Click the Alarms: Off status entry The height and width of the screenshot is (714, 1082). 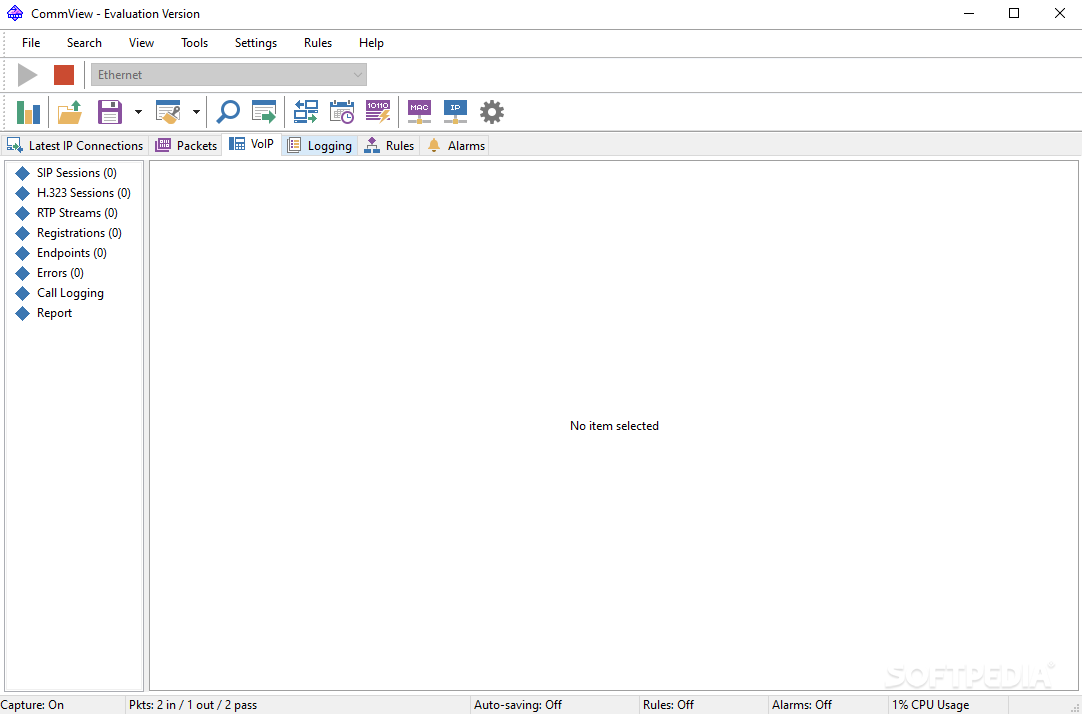pos(802,705)
